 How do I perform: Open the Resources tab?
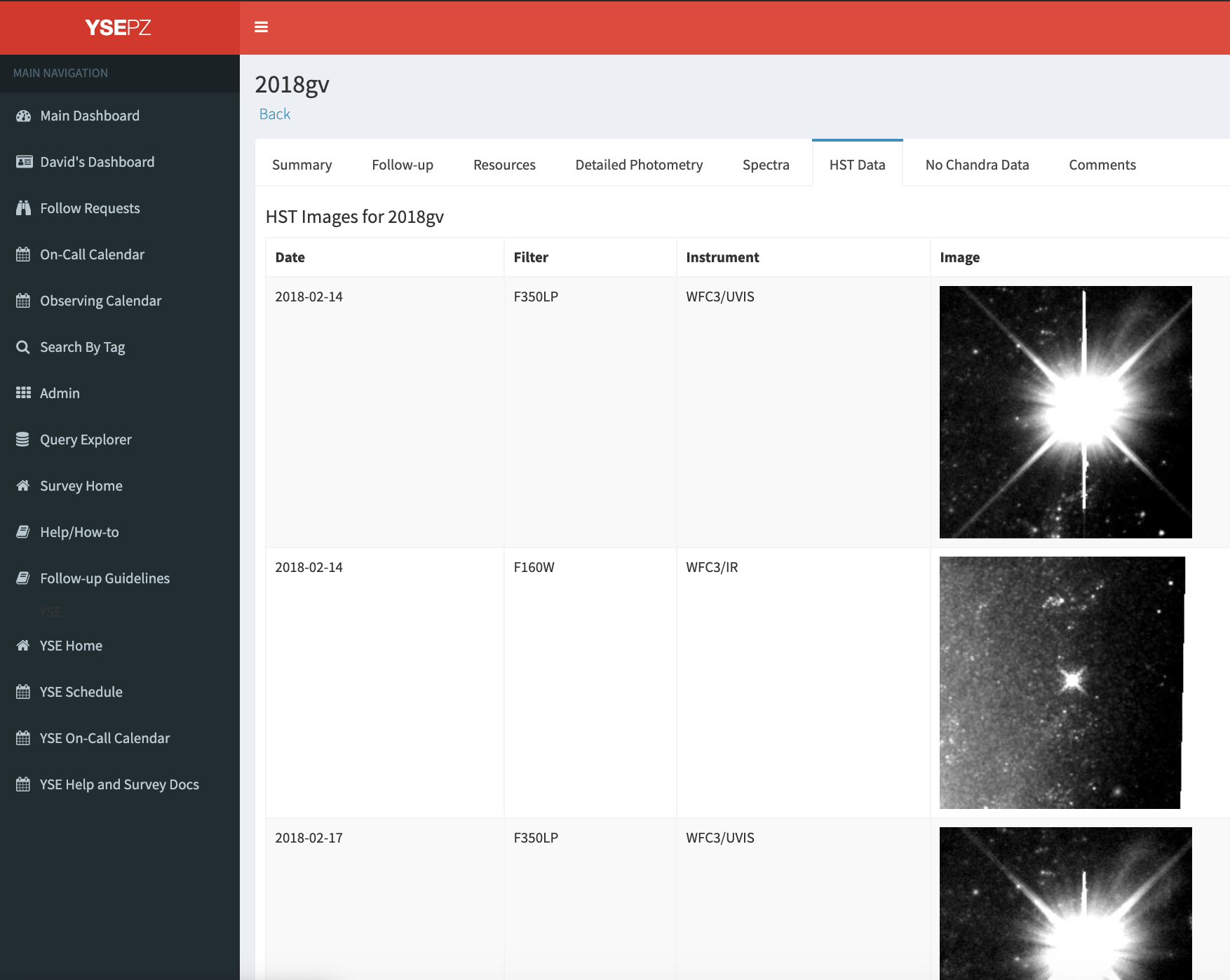504,165
